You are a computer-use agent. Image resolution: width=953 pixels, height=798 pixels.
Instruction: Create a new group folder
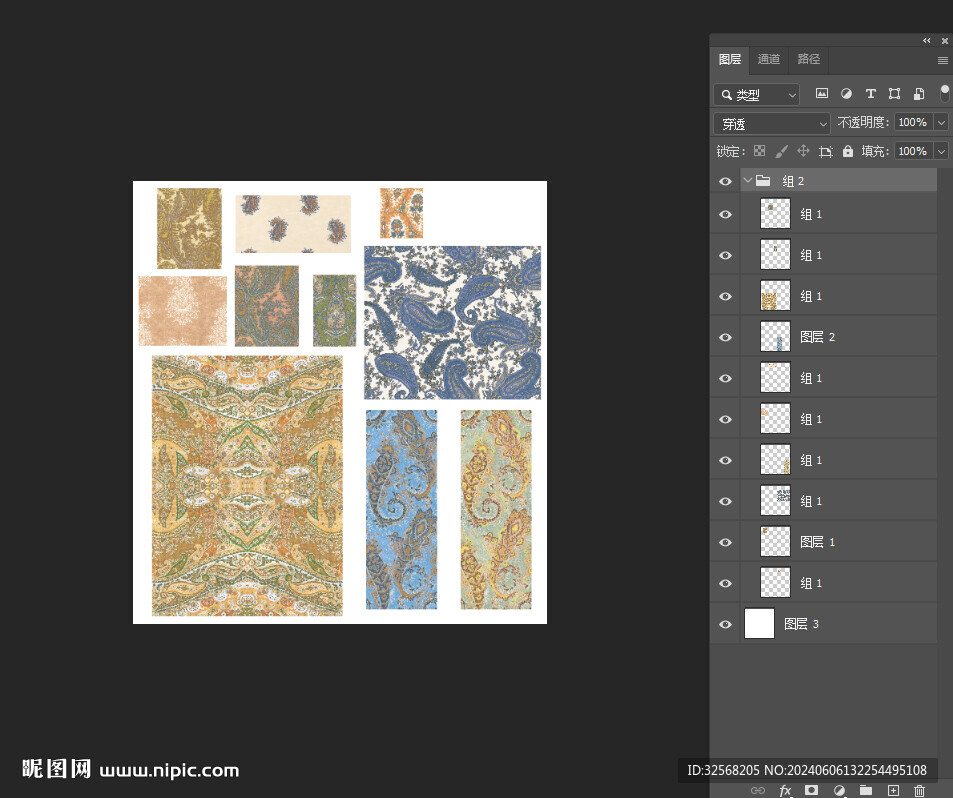(866, 790)
